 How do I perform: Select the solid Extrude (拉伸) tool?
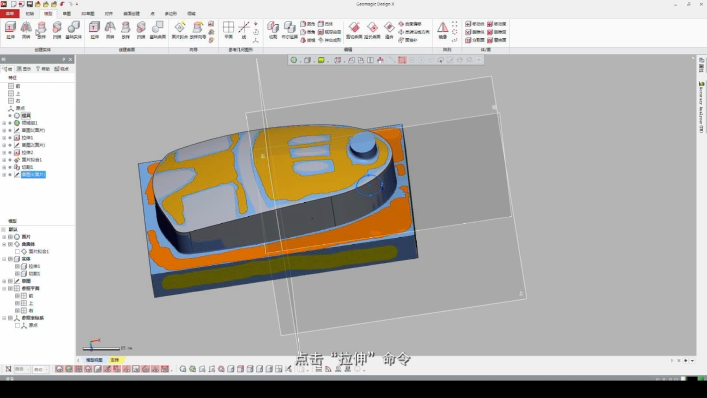coord(10,30)
